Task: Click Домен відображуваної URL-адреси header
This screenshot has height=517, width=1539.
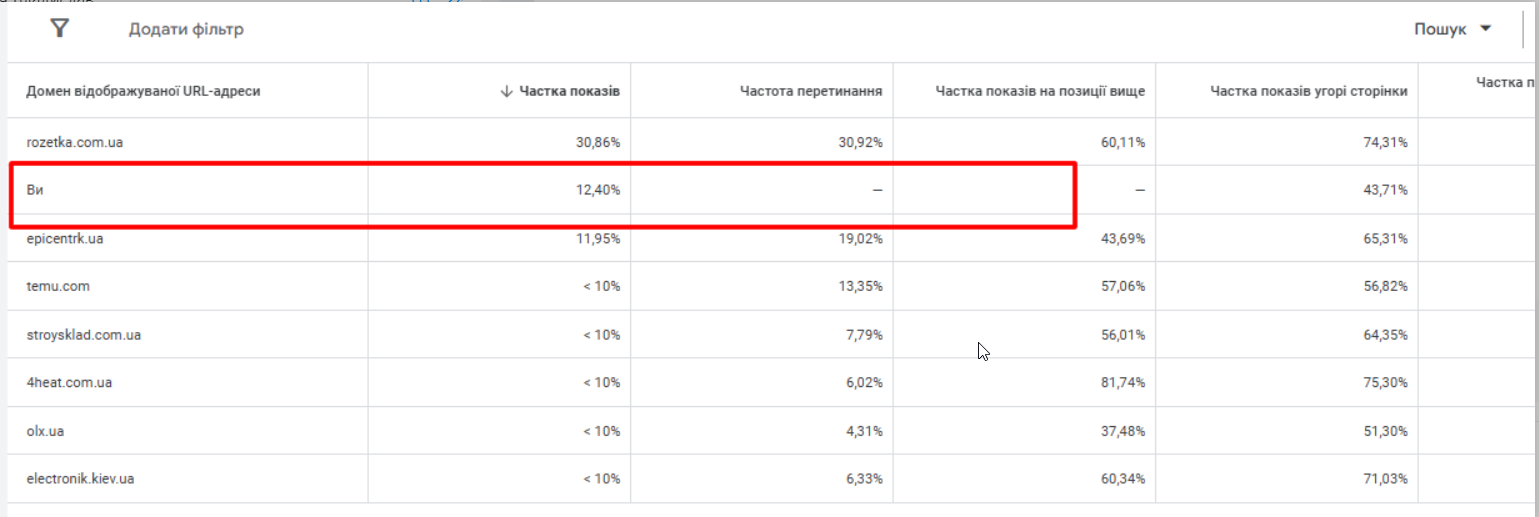Action: pos(143,91)
